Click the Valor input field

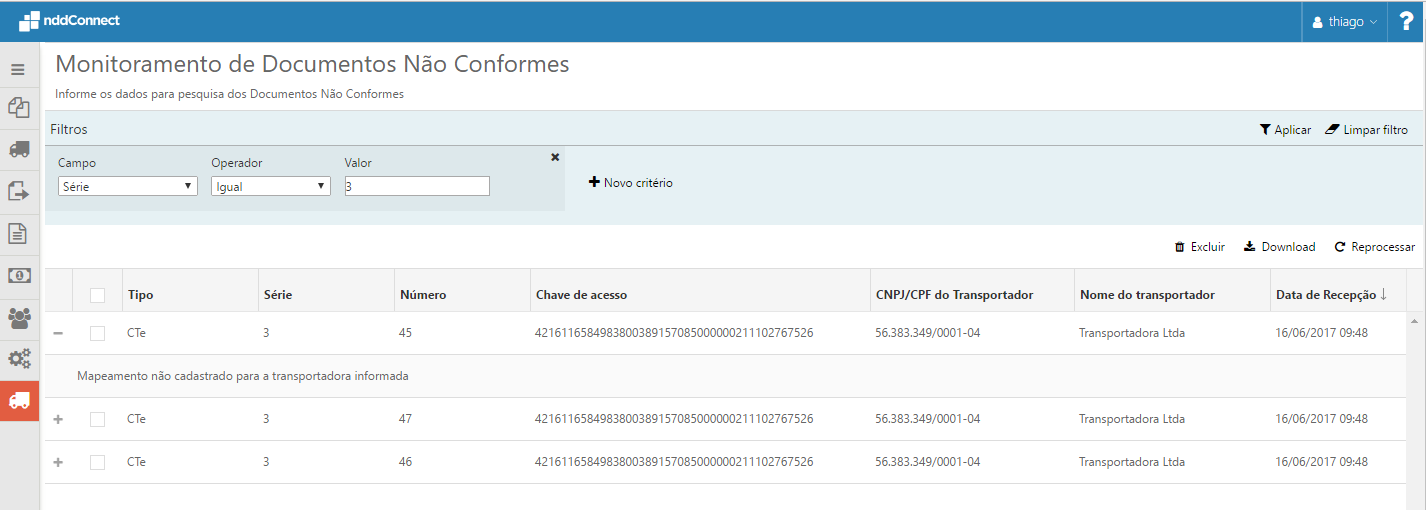[x=417, y=186]
